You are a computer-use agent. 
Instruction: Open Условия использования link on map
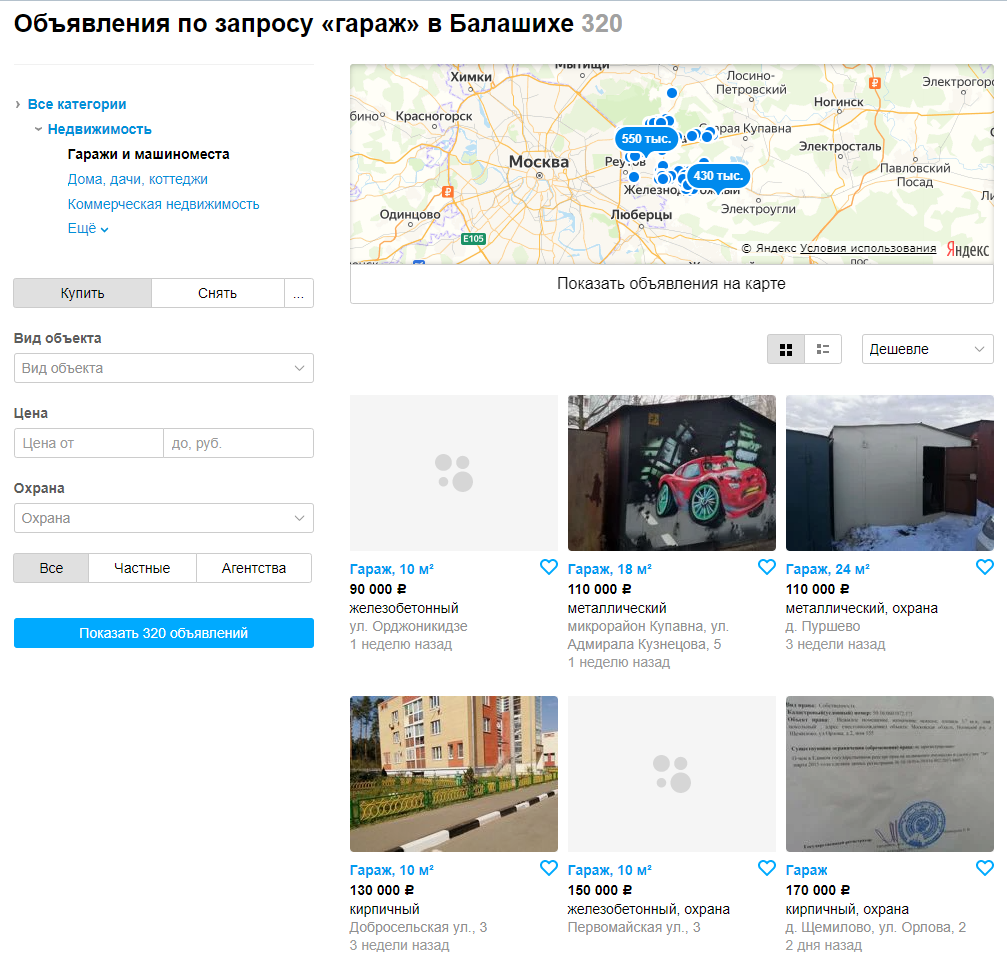point(868,248)
